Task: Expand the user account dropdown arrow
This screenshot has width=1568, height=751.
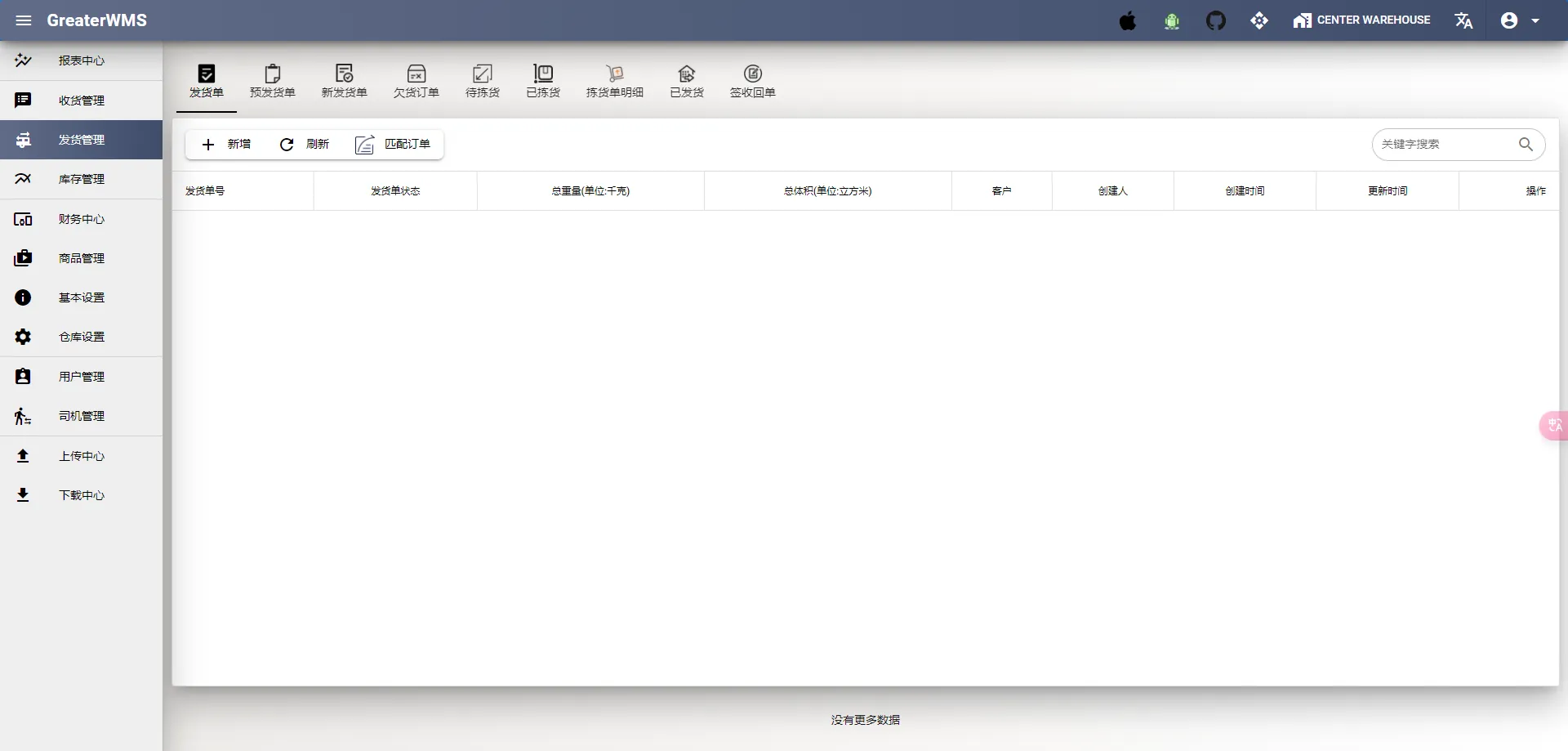Action: click(1535, 21)
